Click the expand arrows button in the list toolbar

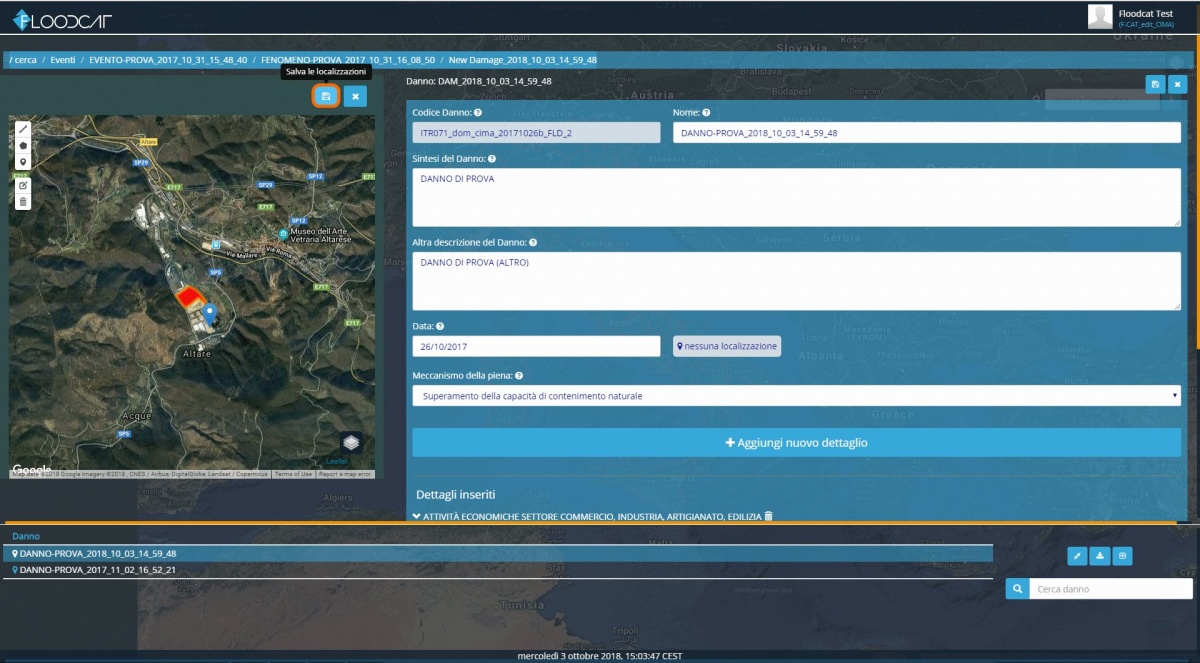click(x=1077, y=556)
